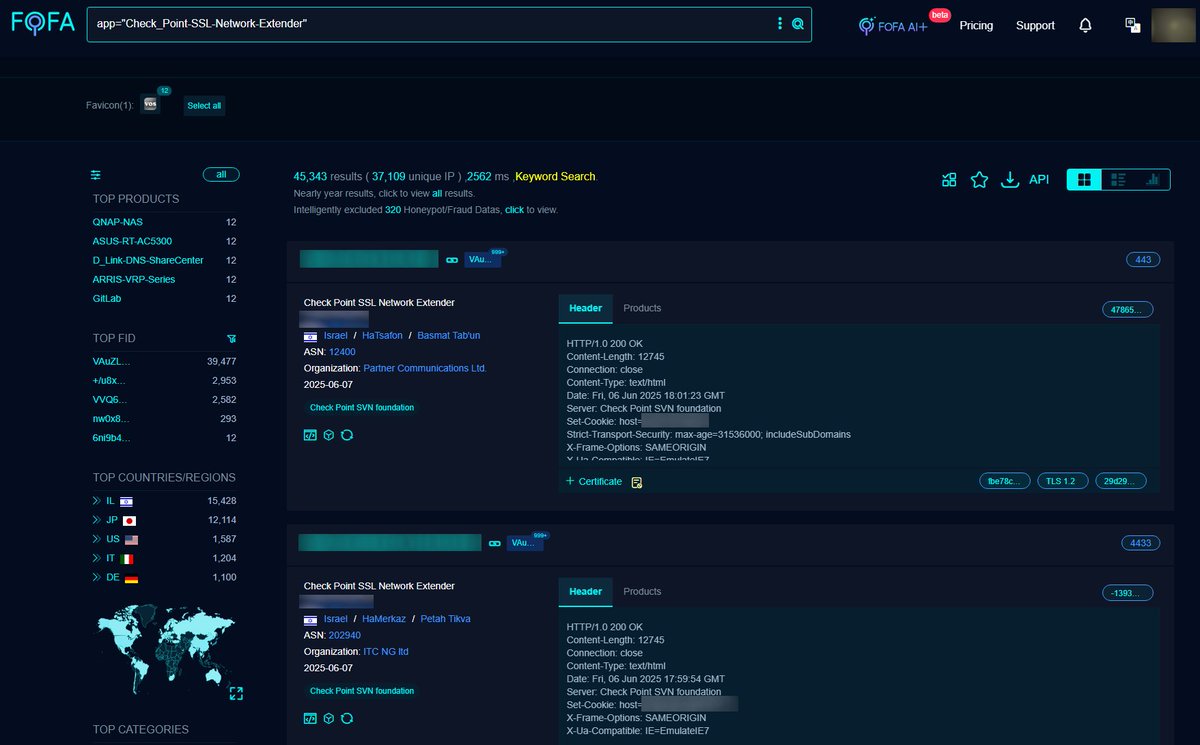This screenshot has height=745, width=1200.
Task: Click Petah Tikva location link
Action: pos(445,619)
